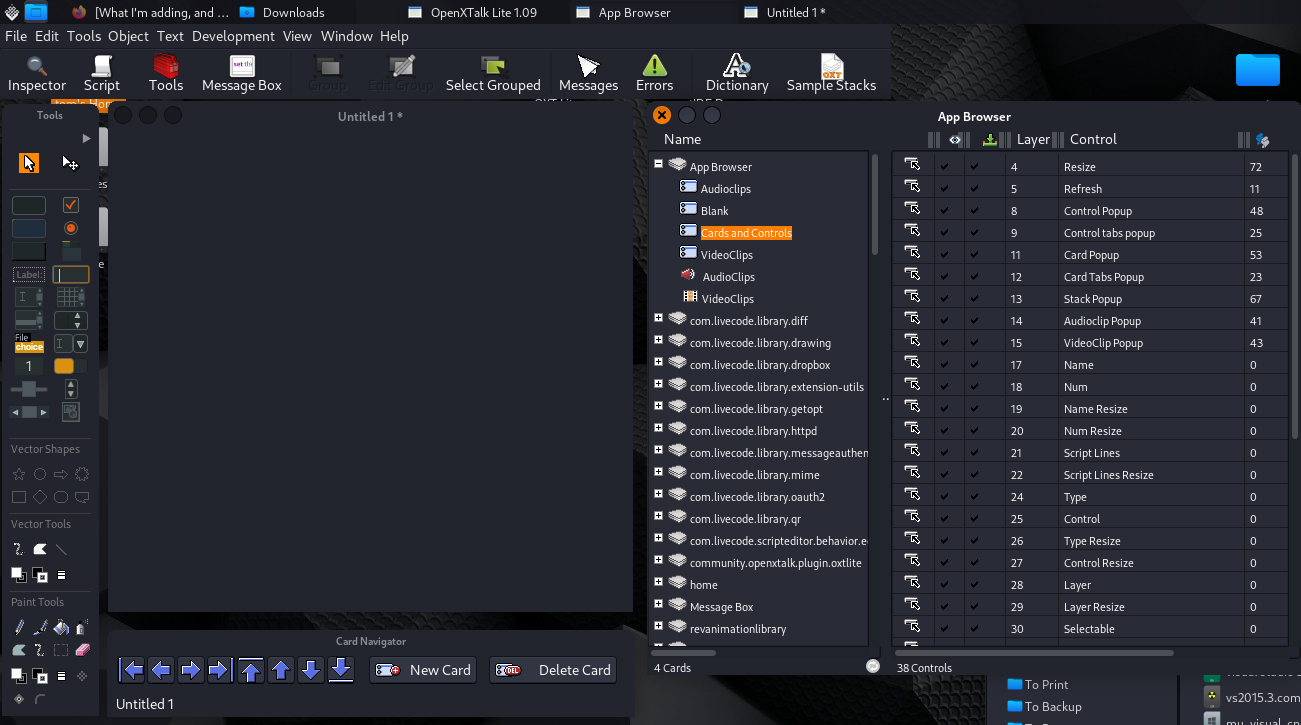Click the radio button control in Tools palette
This screenshot has height=725, width=1301.
70,228
